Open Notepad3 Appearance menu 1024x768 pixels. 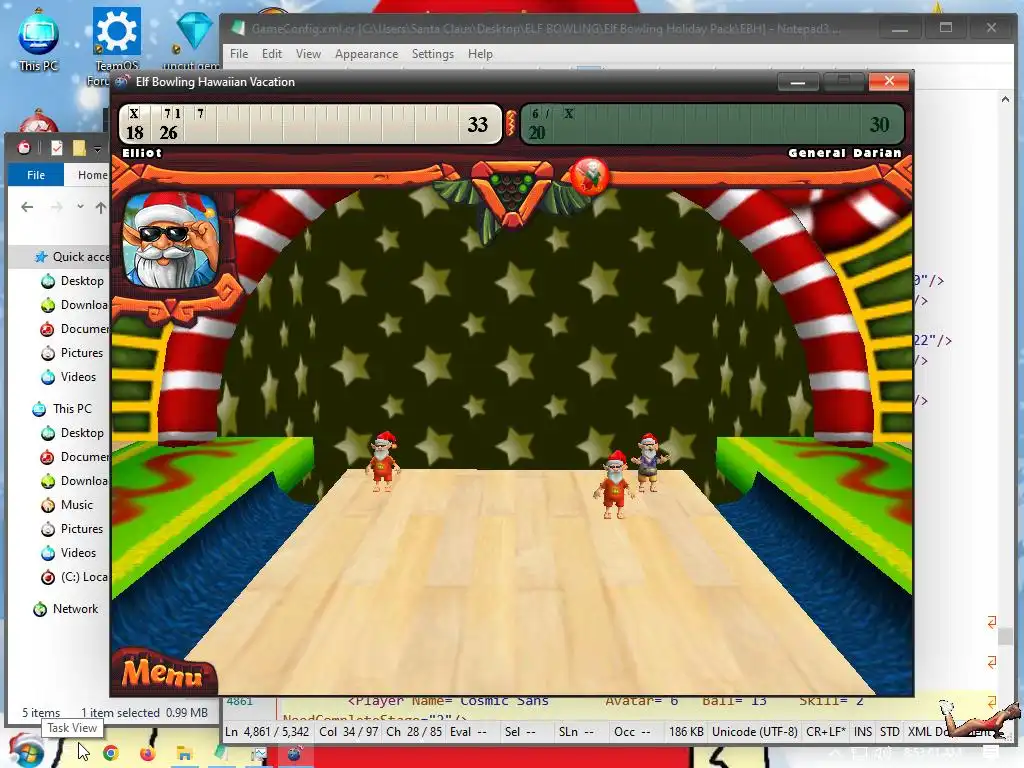(x=366, y=54)
